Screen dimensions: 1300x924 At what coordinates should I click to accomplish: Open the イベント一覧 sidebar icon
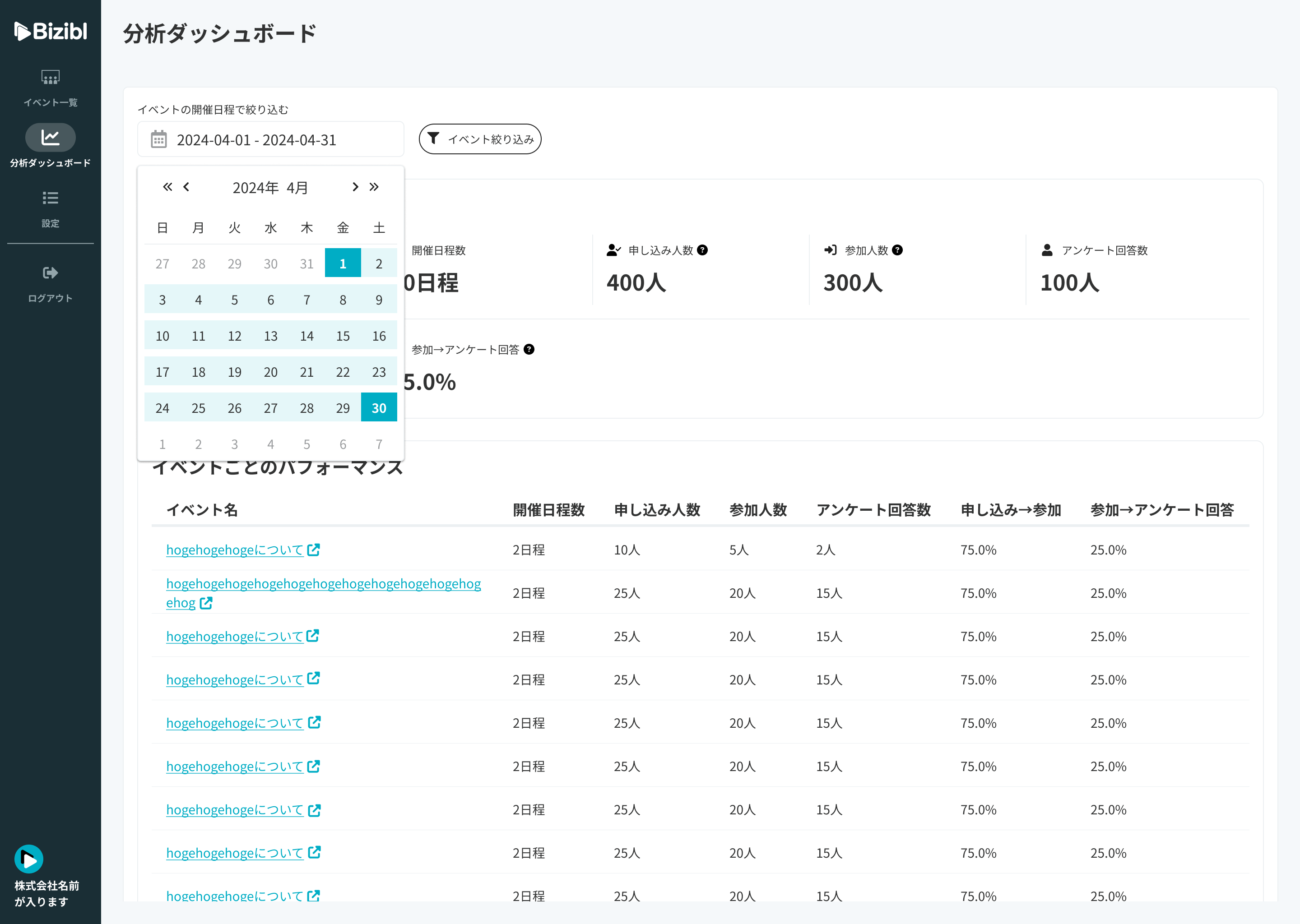point(50,78)
